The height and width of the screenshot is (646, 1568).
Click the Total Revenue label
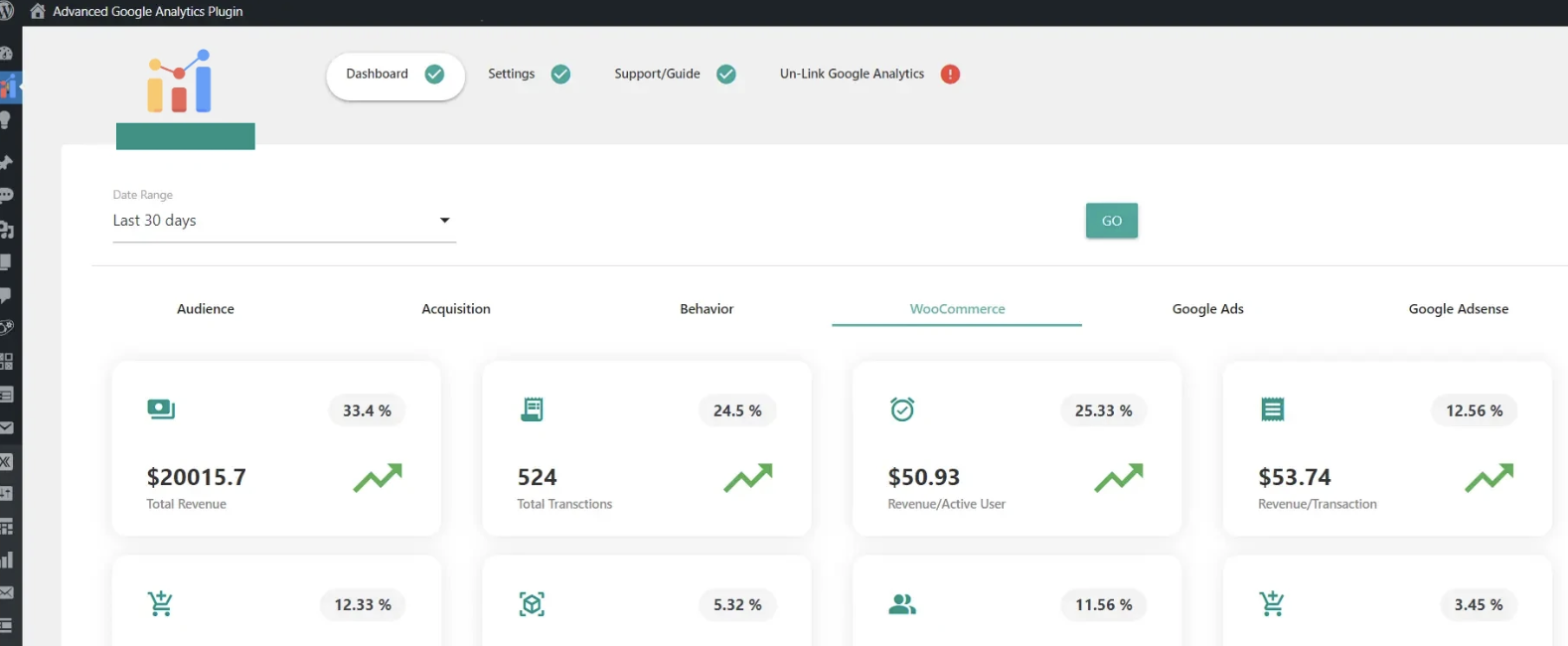(186, 504)
